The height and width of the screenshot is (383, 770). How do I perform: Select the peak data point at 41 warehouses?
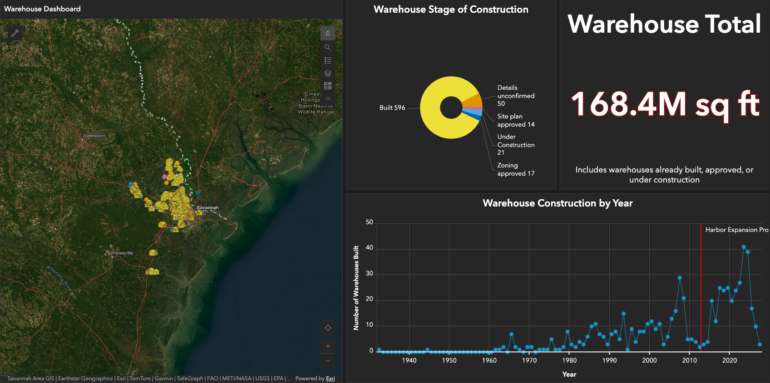coord(743,247)
